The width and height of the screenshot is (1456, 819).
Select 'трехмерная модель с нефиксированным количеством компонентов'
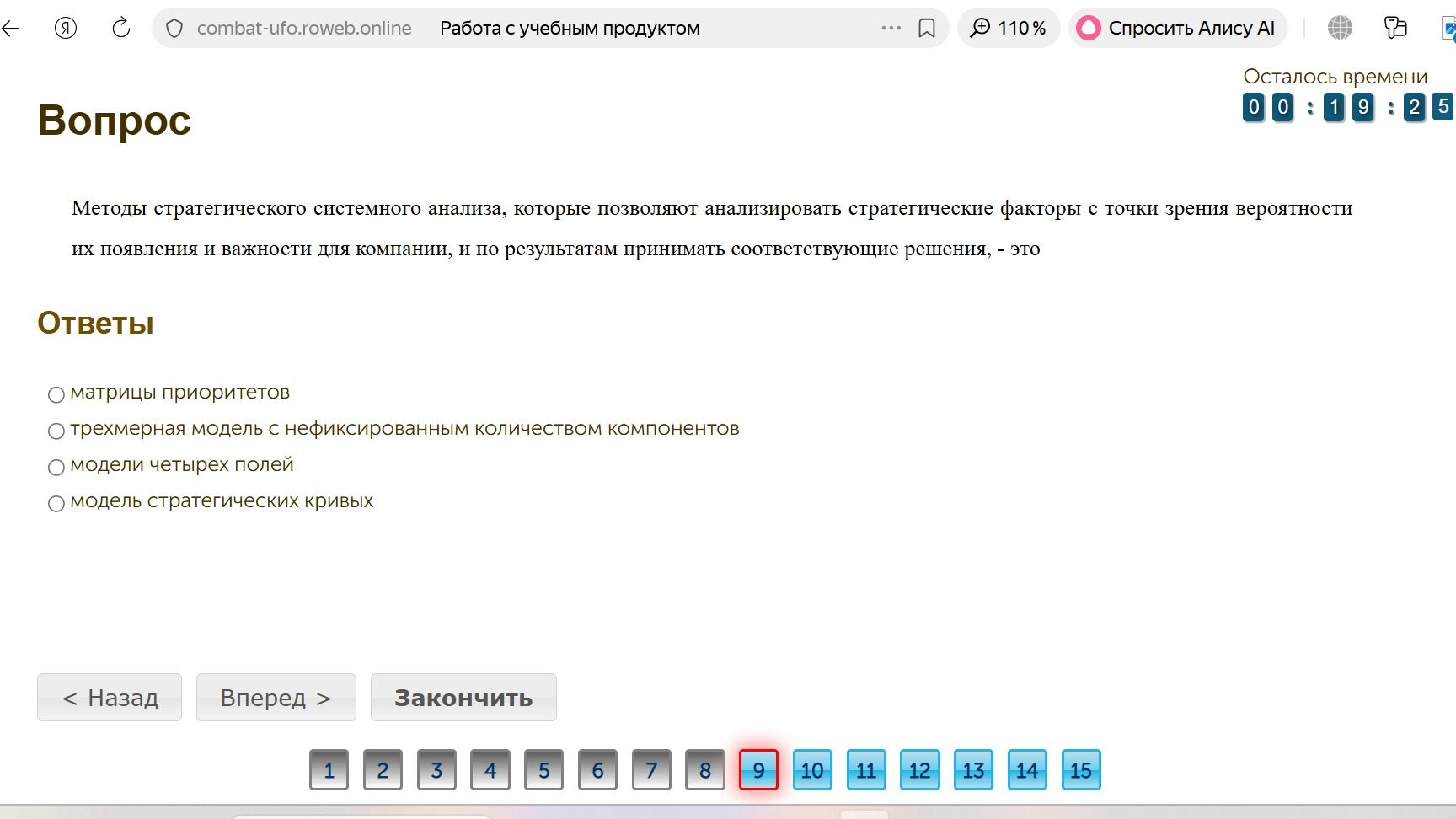[x=56, y=431]
